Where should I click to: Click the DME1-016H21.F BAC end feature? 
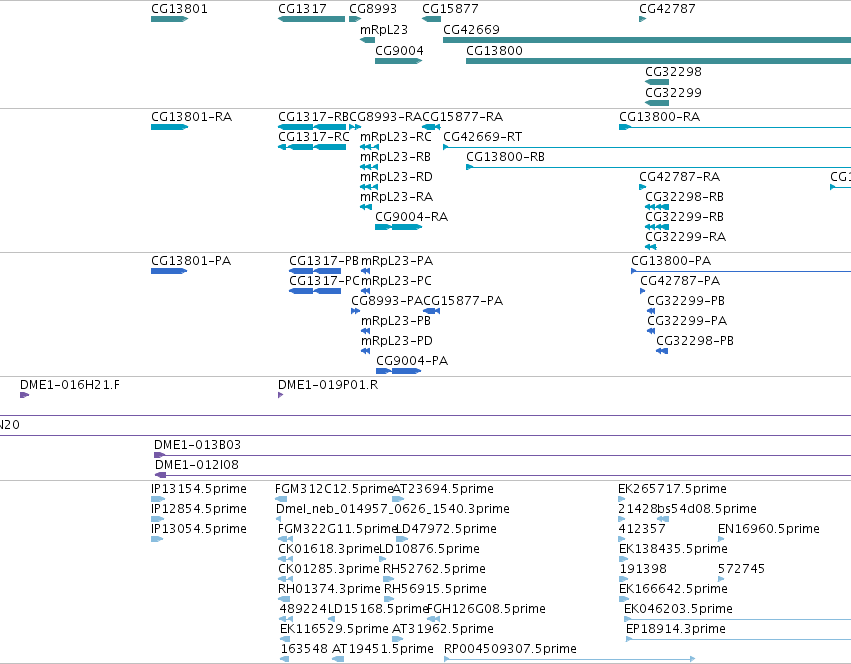[24, 395]
